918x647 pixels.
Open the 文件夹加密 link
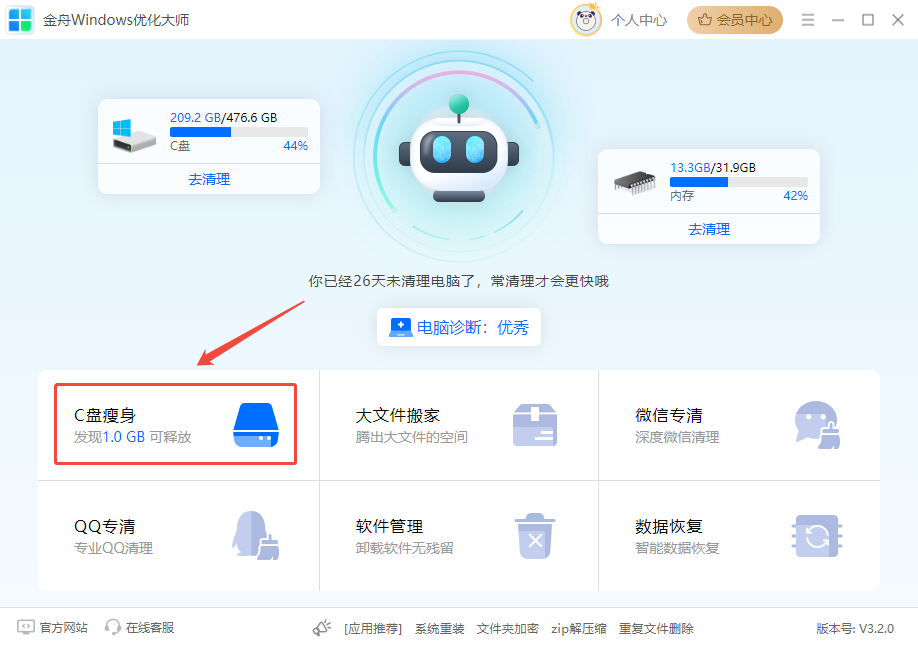click(x=508, y=629)
